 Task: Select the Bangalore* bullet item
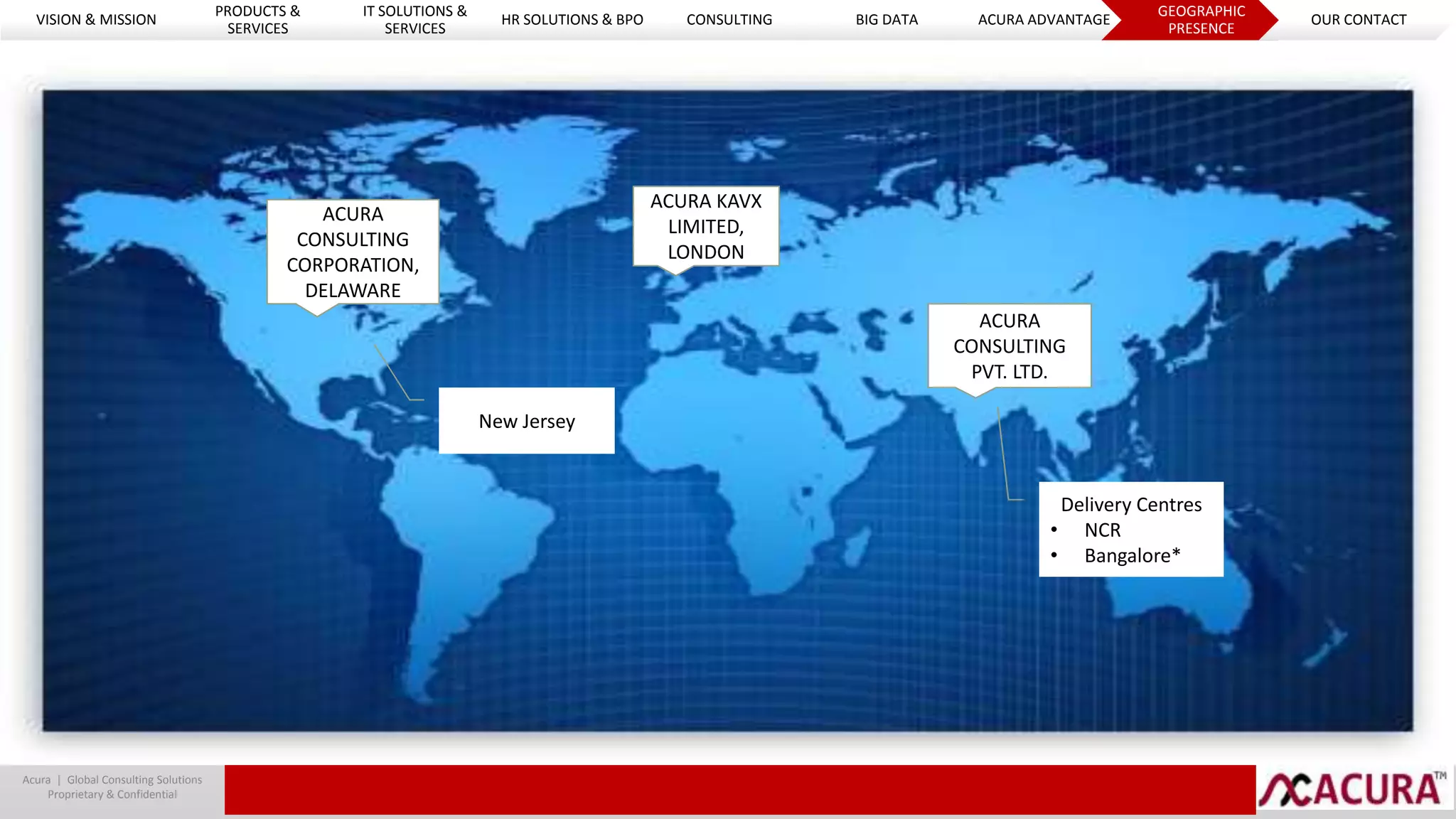1132,556
